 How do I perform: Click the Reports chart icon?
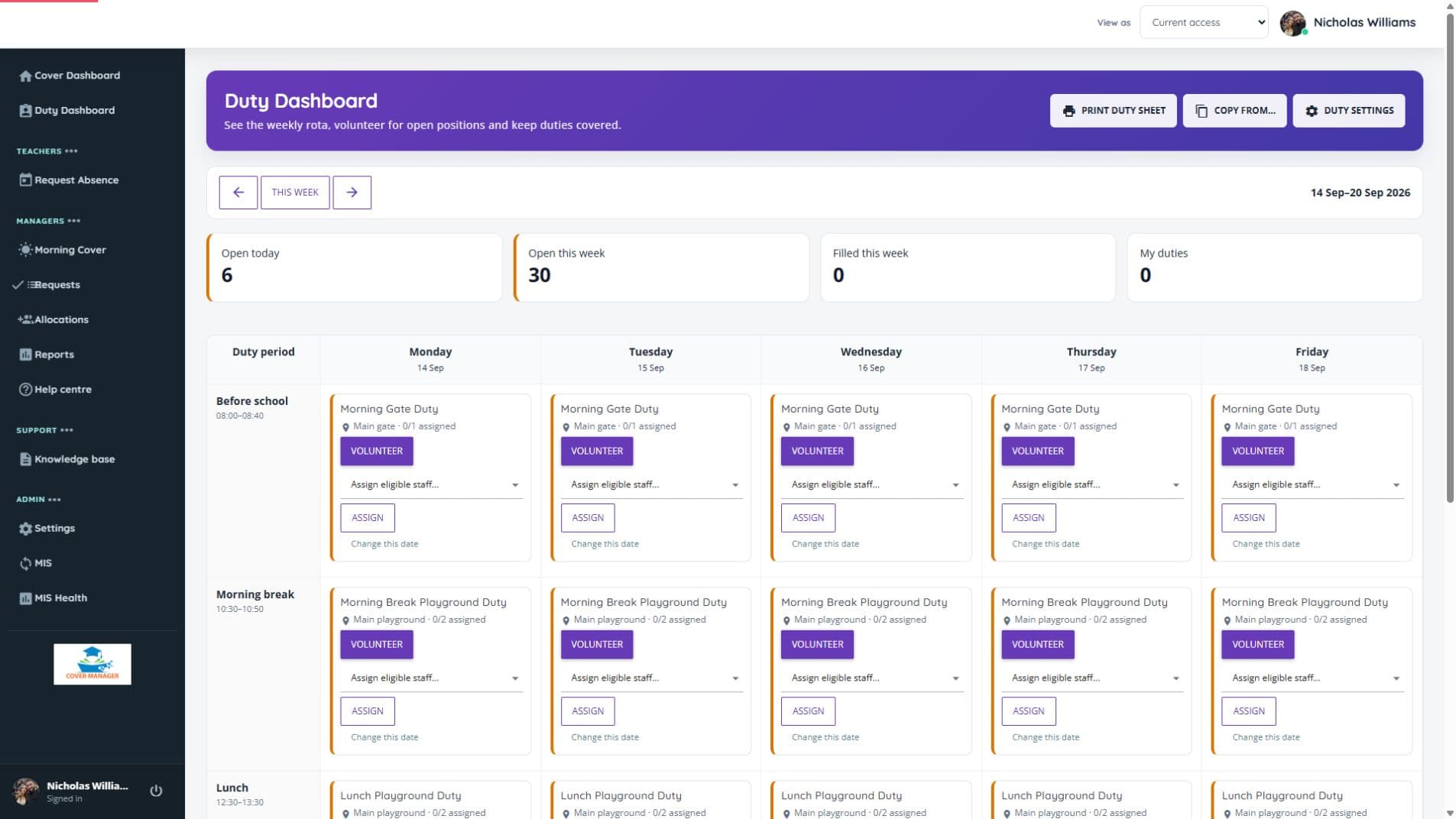point(25,354)
